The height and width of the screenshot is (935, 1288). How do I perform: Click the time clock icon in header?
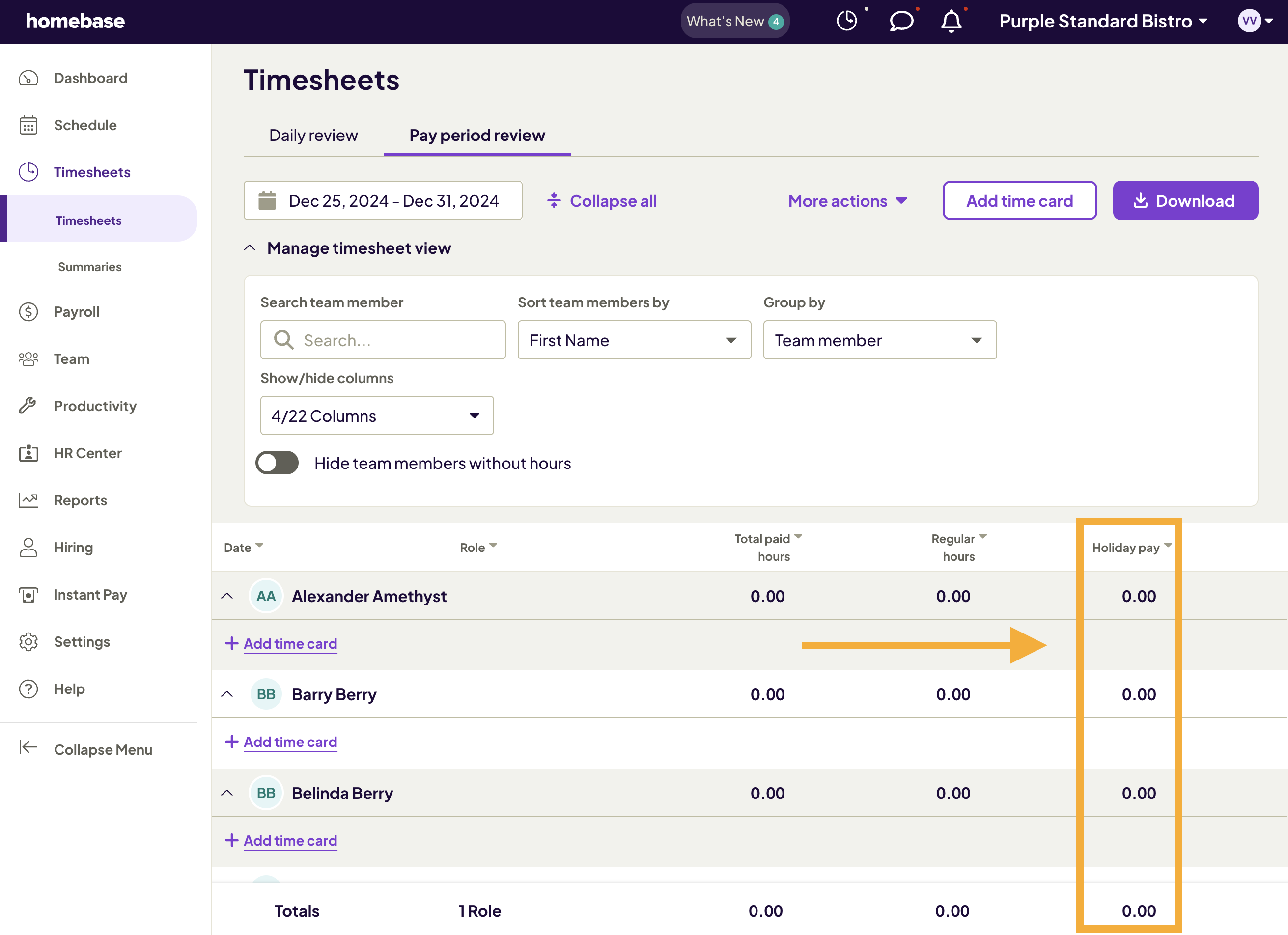click(x=846, y=22)
